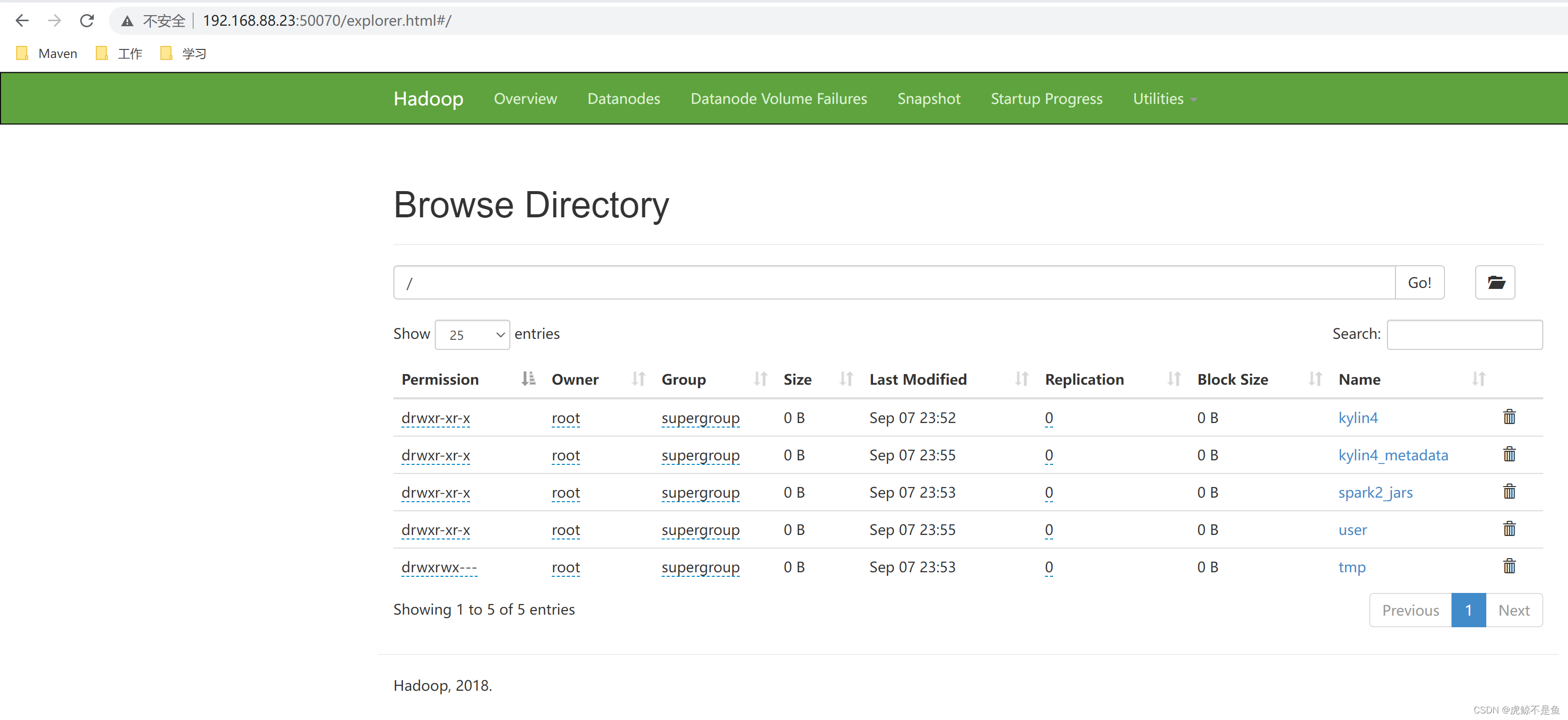Sort table by Permission column sort icon
Screen dimensions: 1568x720
tap(528, 379)
